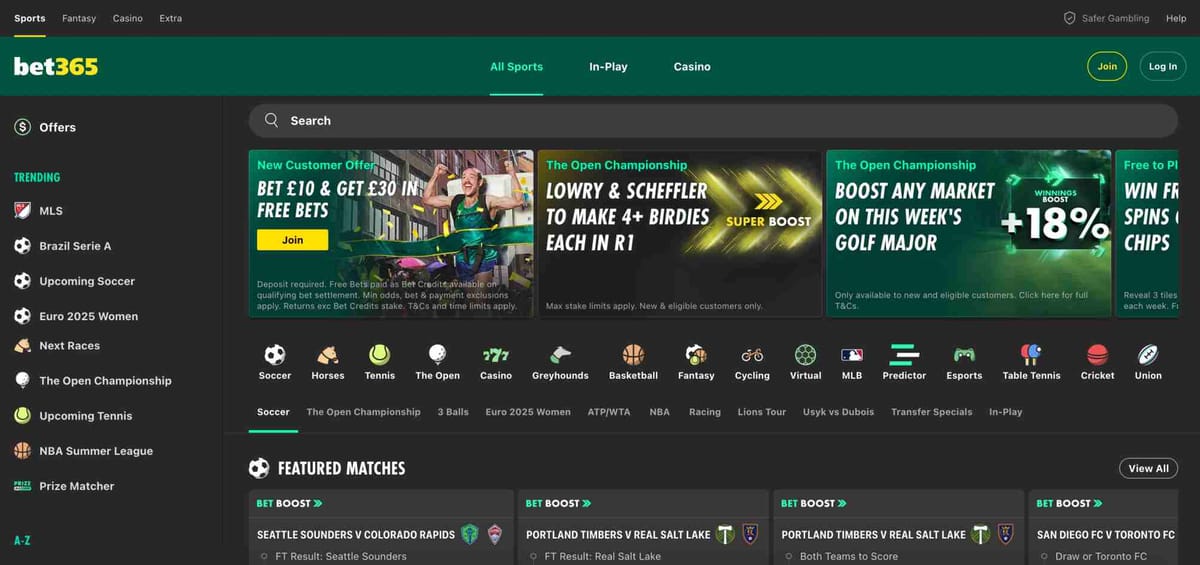Screen dimensions: 1200x565
Task: Select the Greyhounds icon
Action: (x=560, y=355)
